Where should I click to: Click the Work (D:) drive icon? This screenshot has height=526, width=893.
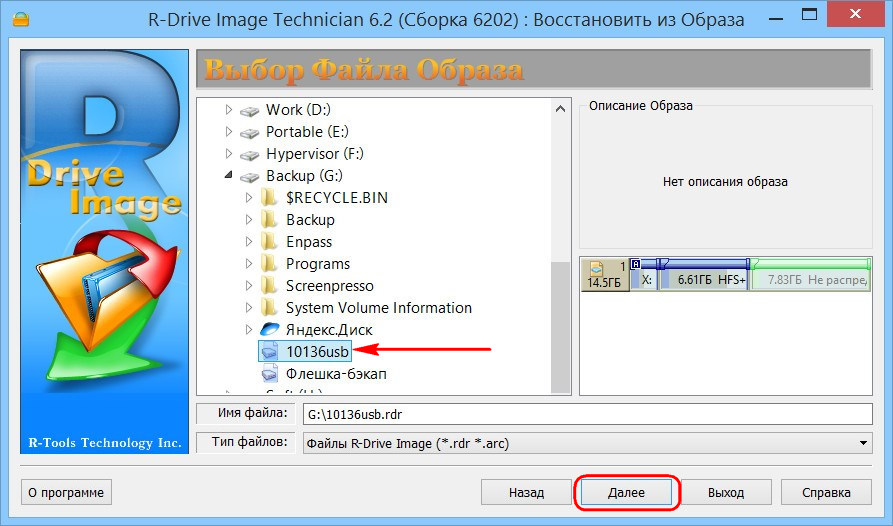click(249, 110)
